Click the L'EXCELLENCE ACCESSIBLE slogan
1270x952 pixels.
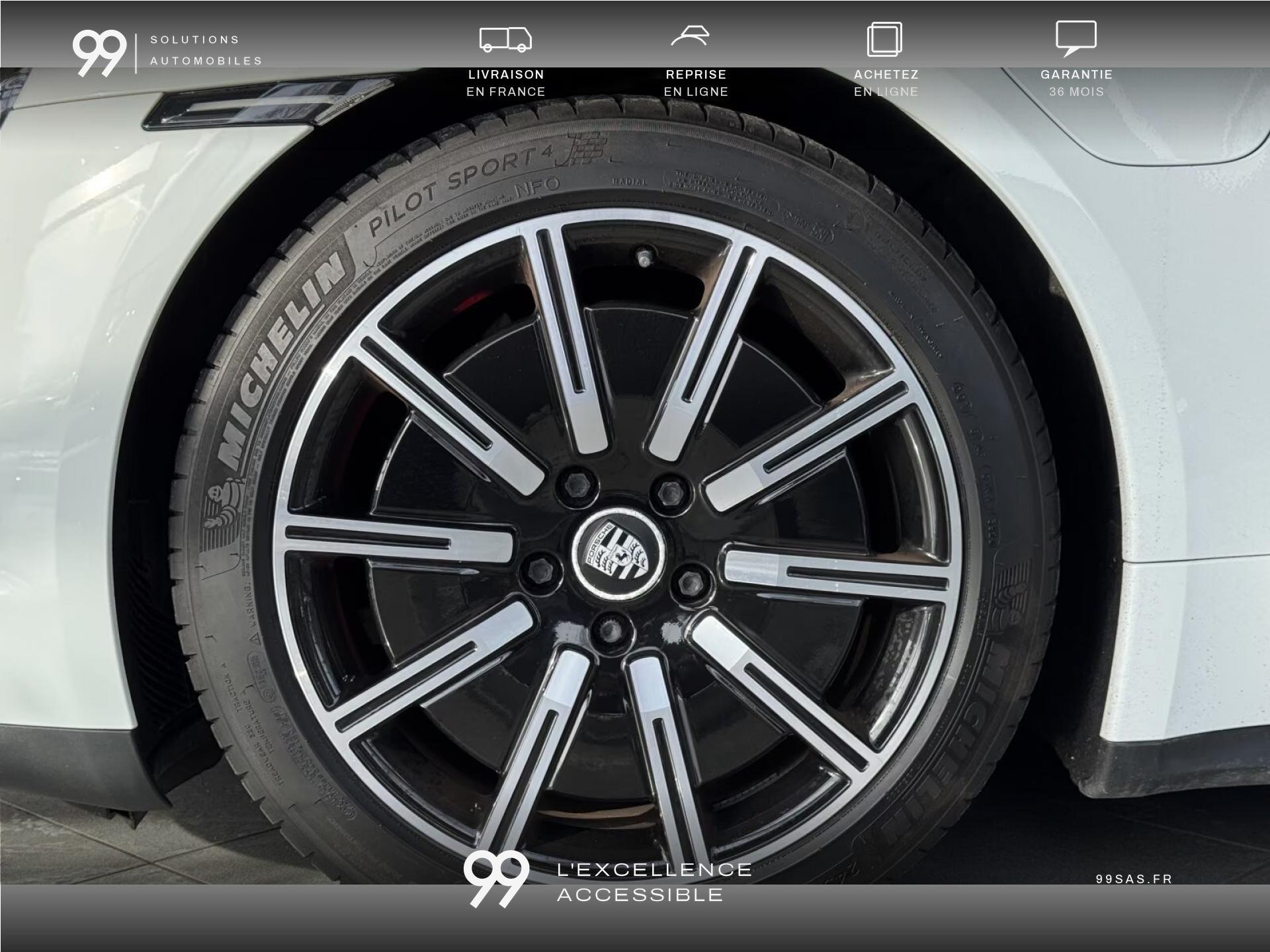(654, 882)
